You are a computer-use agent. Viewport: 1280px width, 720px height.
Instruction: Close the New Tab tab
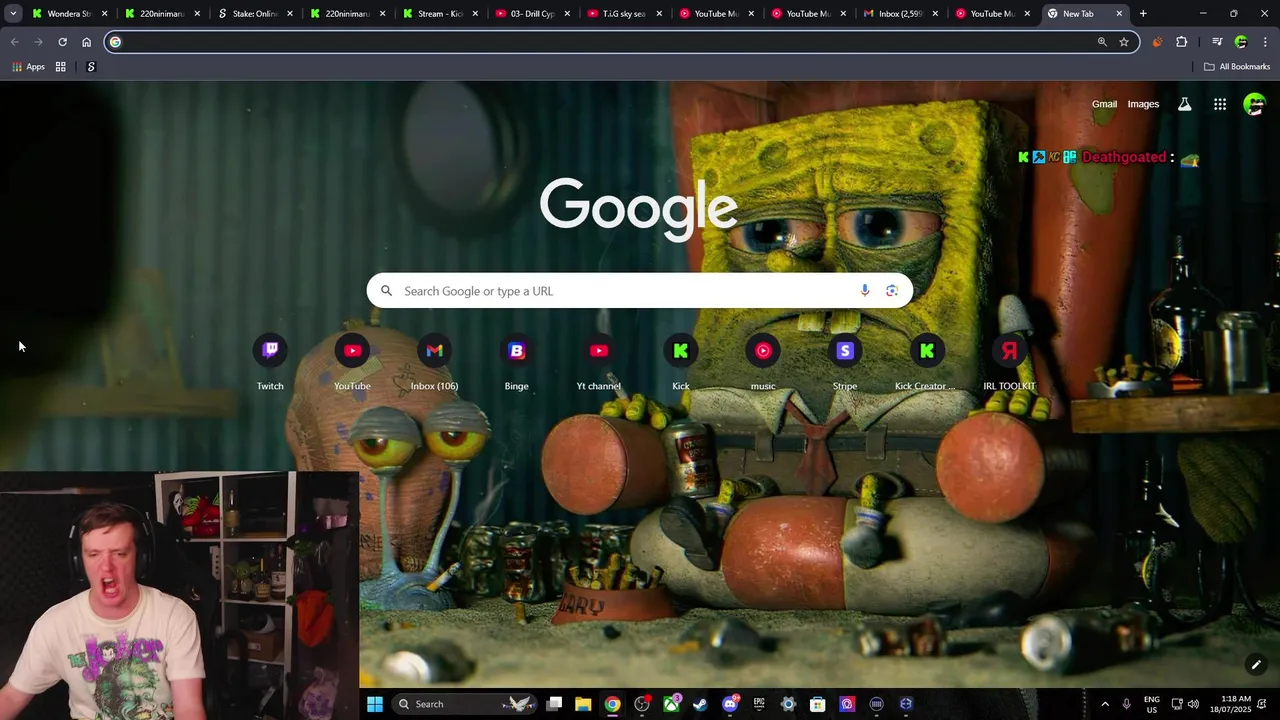tap(1119, 14)
